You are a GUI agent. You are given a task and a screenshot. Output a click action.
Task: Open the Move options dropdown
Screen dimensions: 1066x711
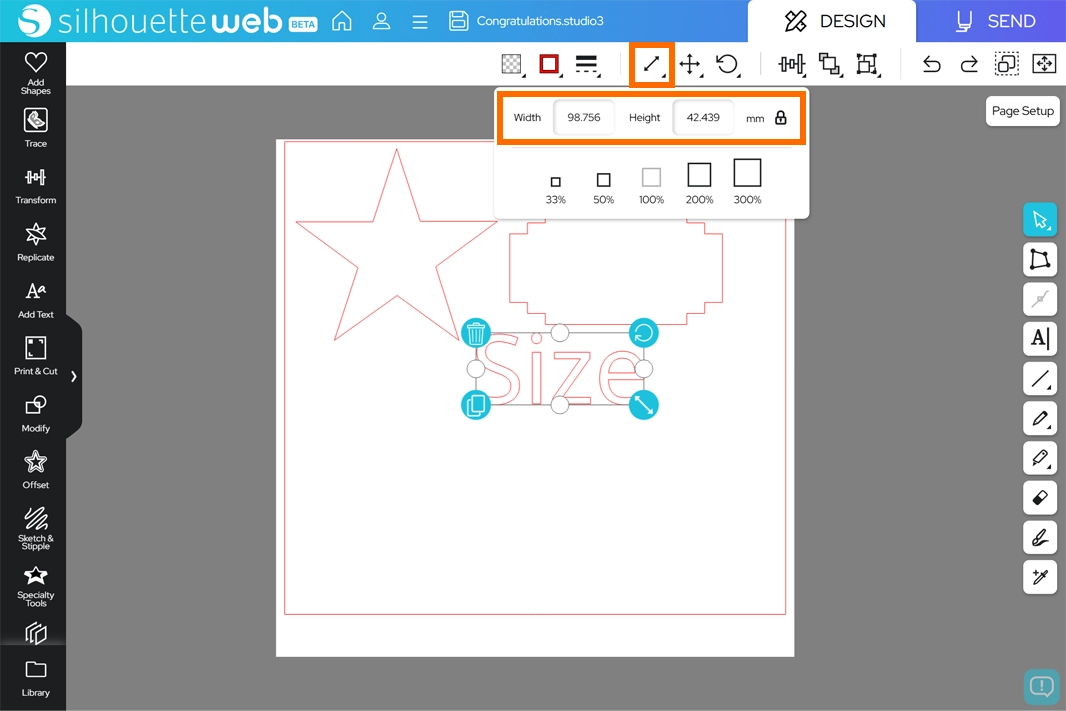tap(690, 65)
